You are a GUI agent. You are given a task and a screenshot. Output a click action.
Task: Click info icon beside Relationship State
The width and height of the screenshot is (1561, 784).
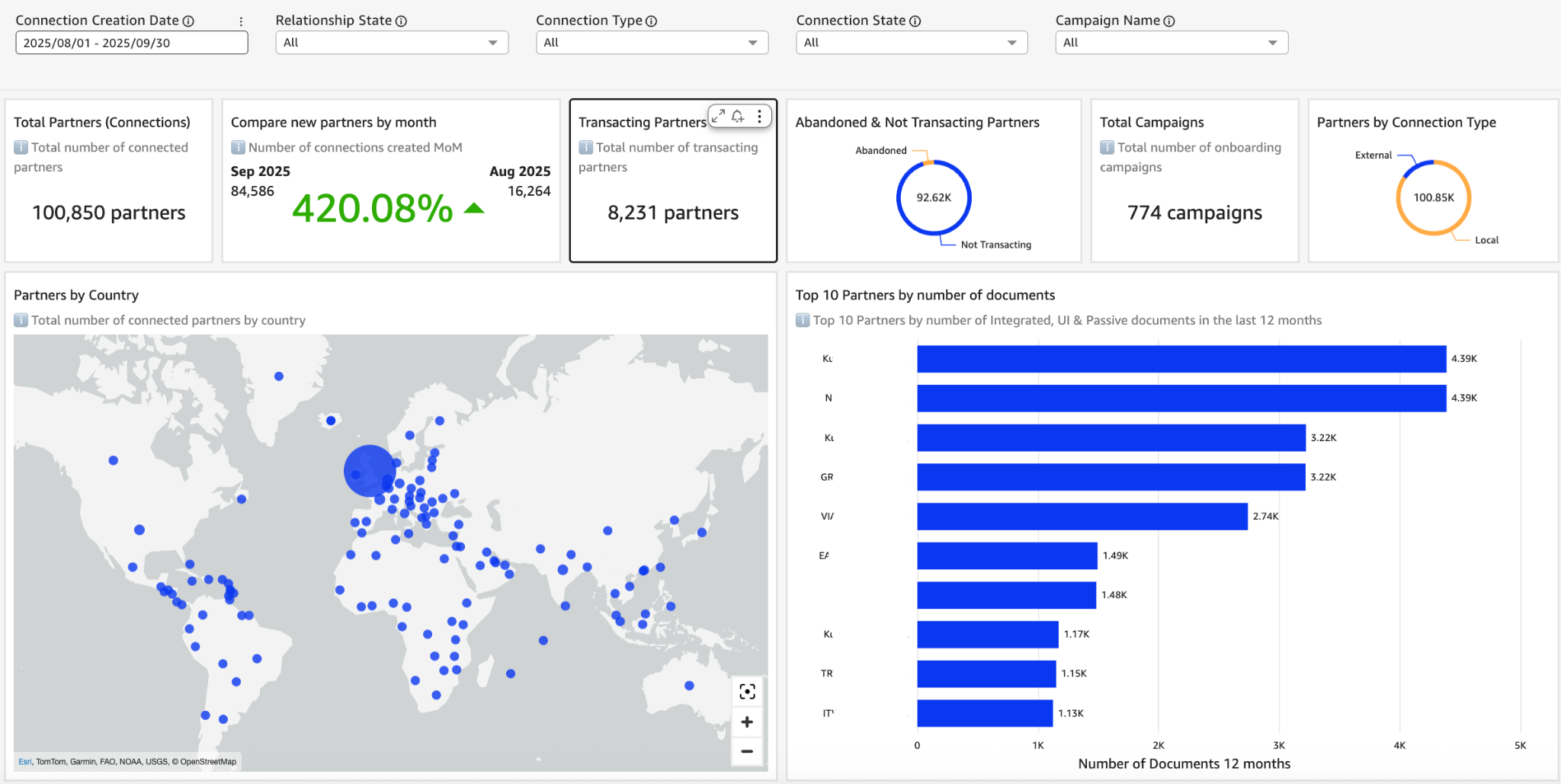tap(401, 21)
